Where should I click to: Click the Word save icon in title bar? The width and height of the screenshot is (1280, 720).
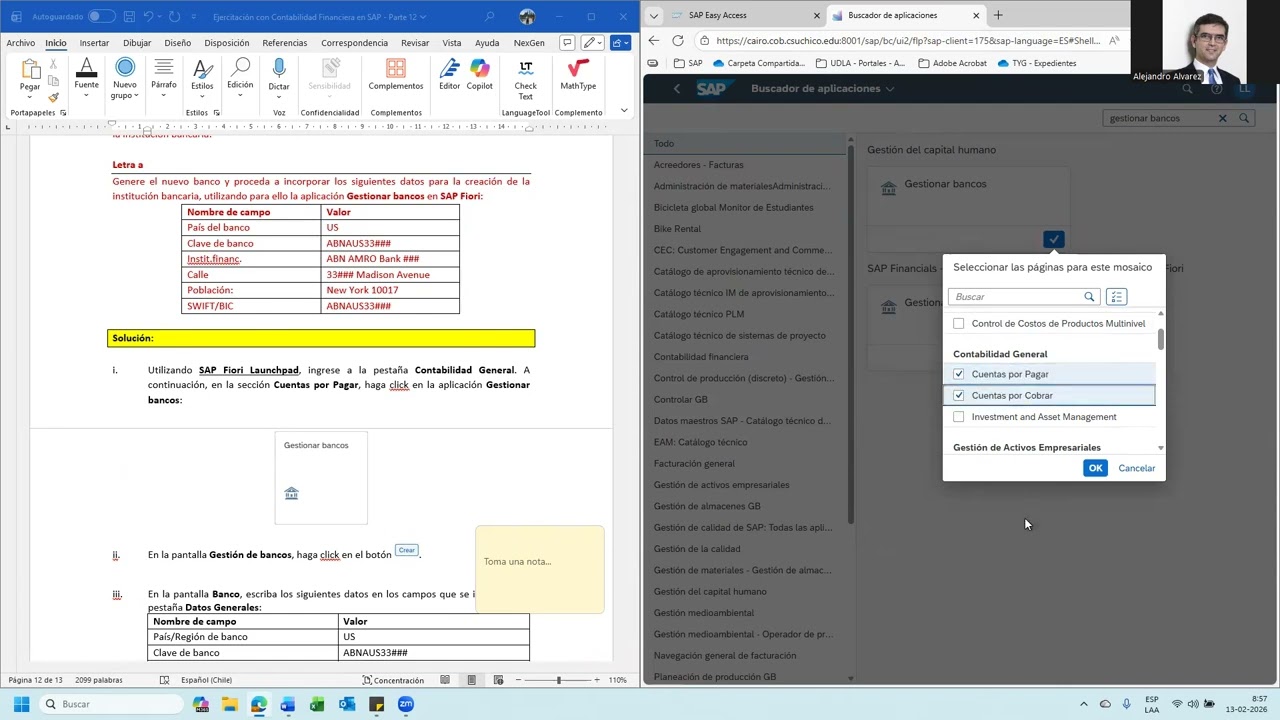128,17
